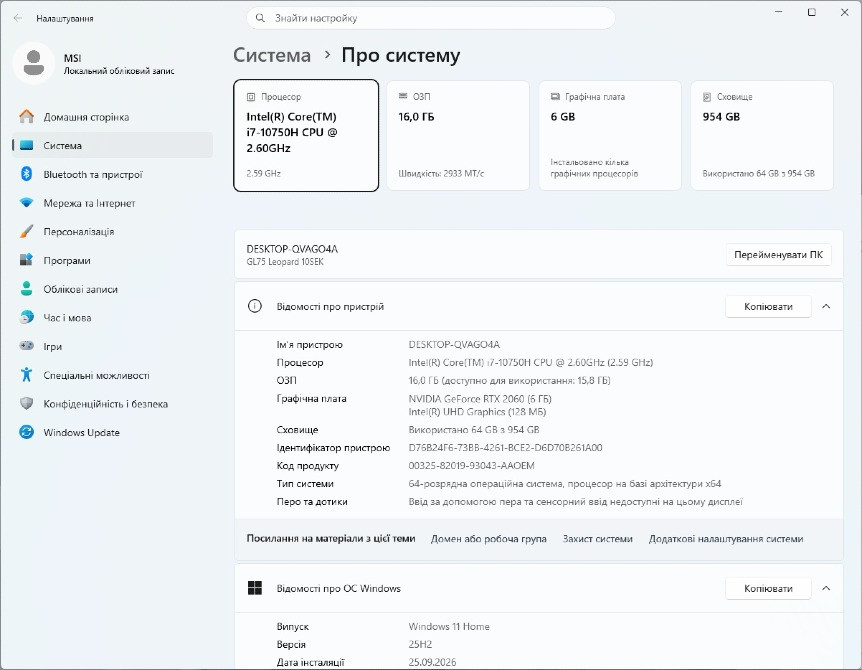Image resolution: width=862 pixels, height=670 pixels.
Task: Focus the Знайти настройку search field
Action: (431, 18)
